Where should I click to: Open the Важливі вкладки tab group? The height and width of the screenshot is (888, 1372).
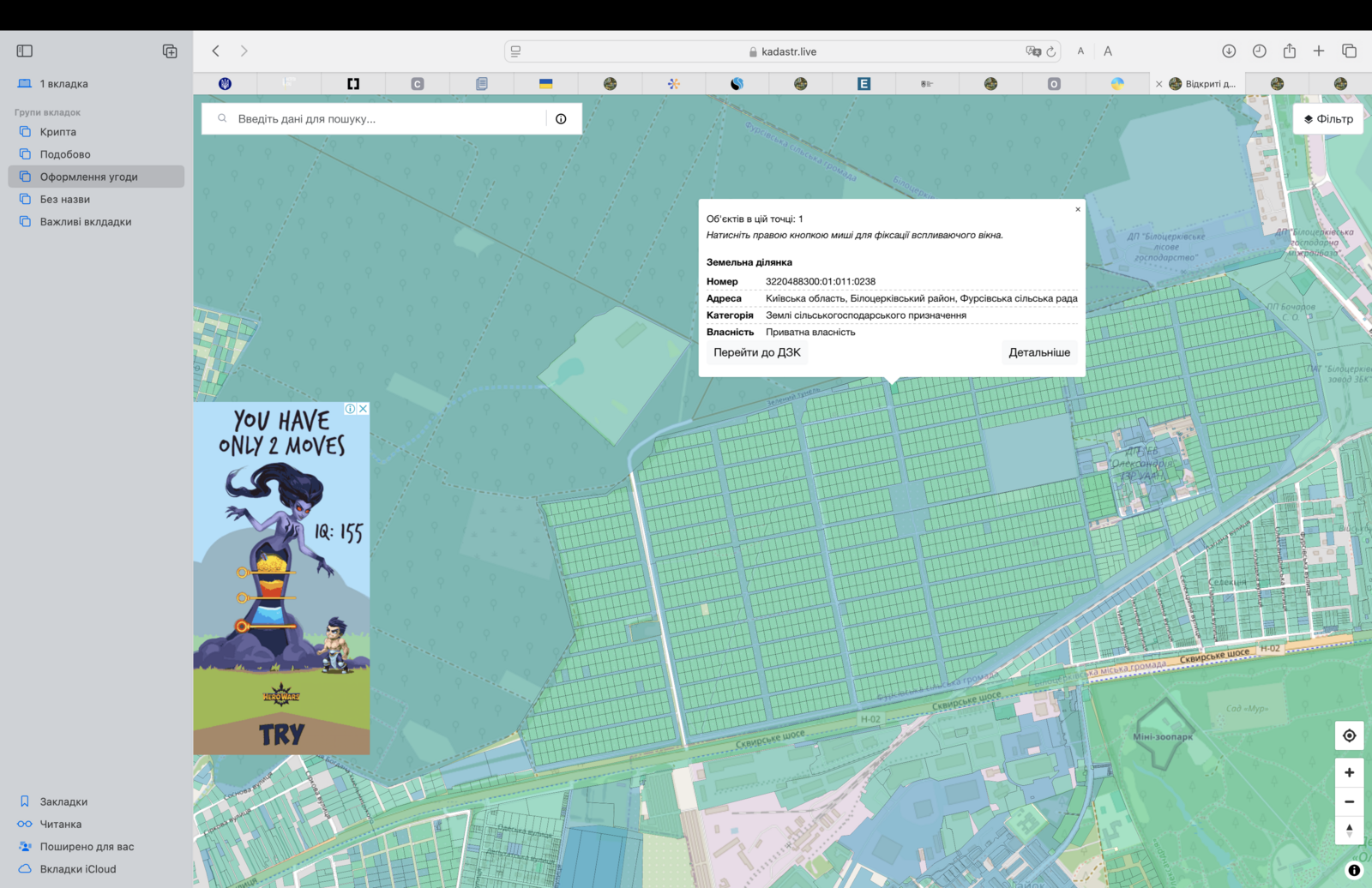pyautogui.click(x=86, y=222)
